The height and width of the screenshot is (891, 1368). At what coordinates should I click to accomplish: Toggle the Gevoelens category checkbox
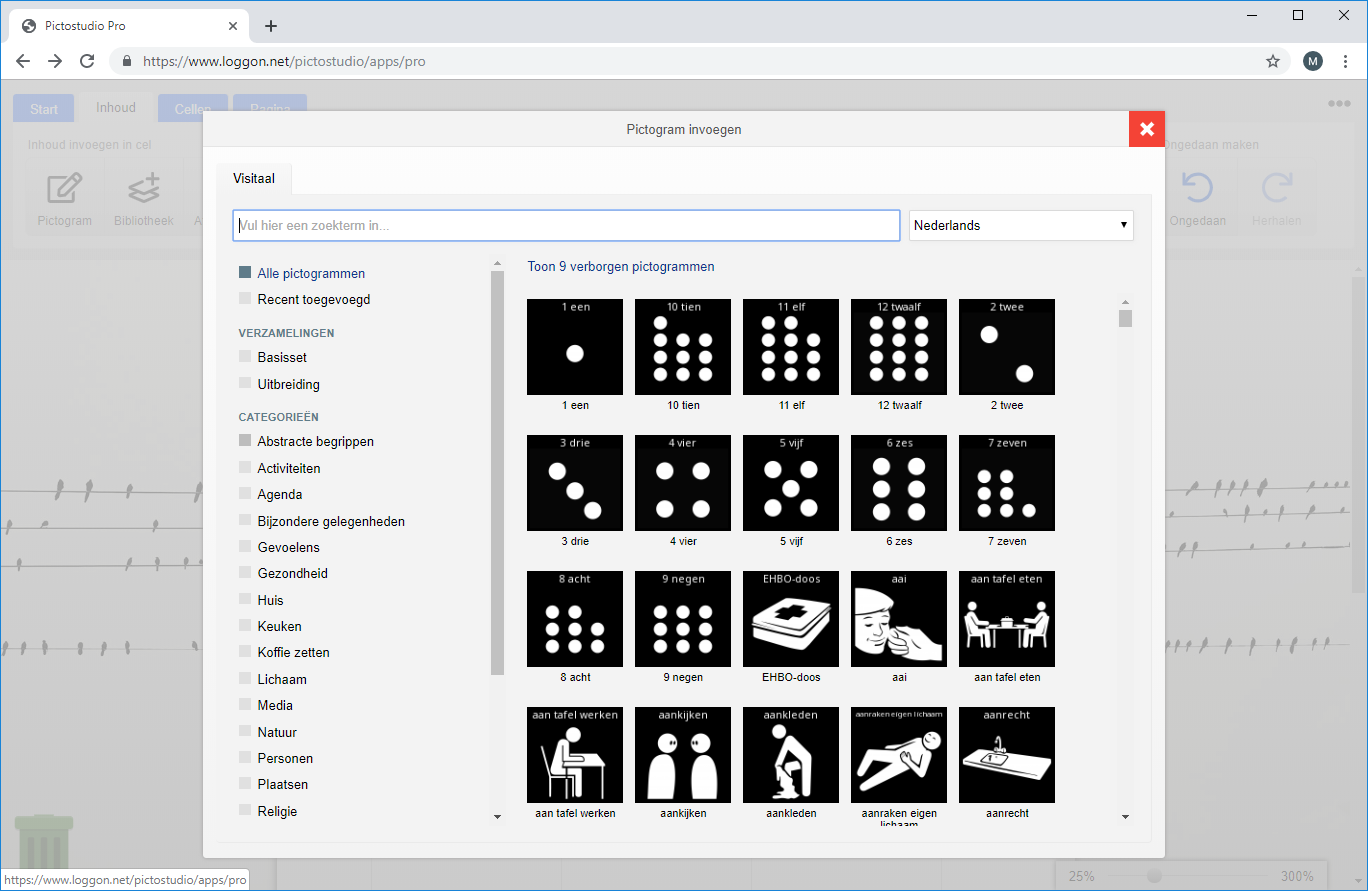(x=245, y=547)
